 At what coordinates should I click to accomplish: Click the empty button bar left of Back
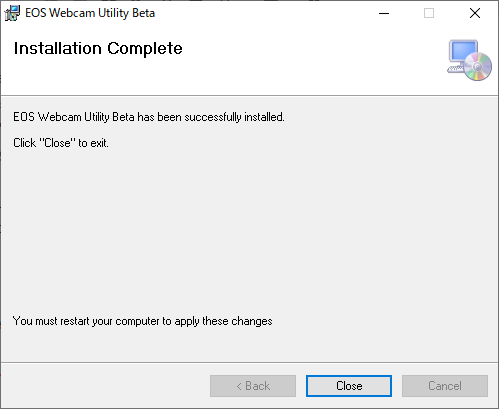click(x=105, y=386)
